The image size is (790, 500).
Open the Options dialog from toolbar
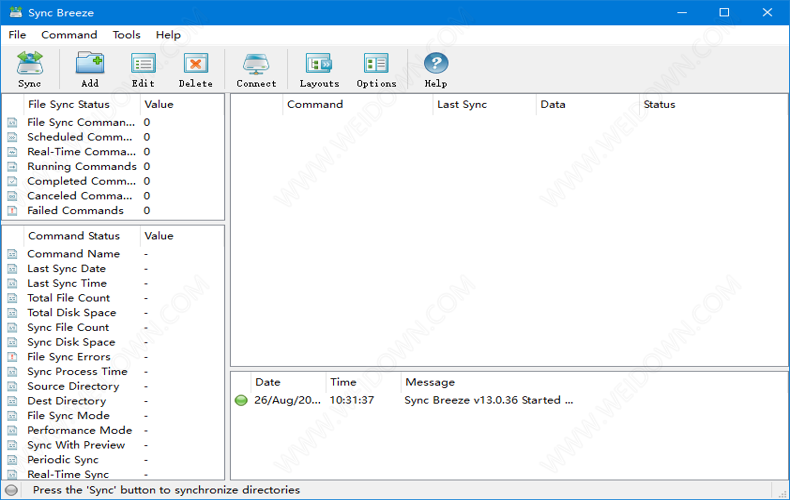pos(376,69)
